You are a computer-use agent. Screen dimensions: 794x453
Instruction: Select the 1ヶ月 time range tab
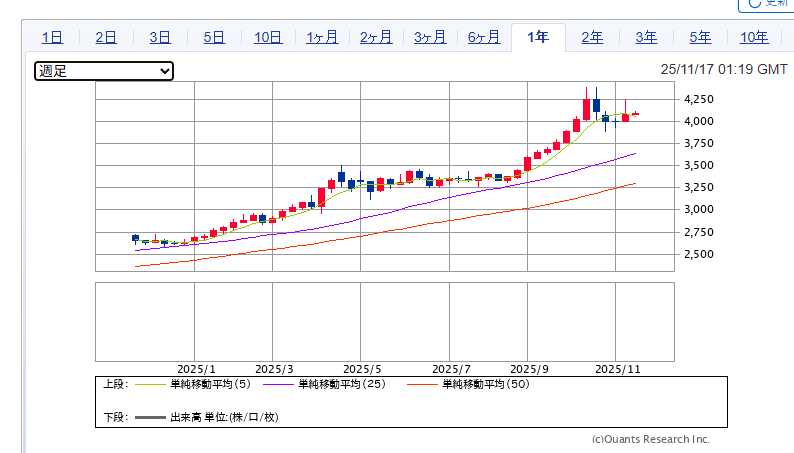pos(322,38)
